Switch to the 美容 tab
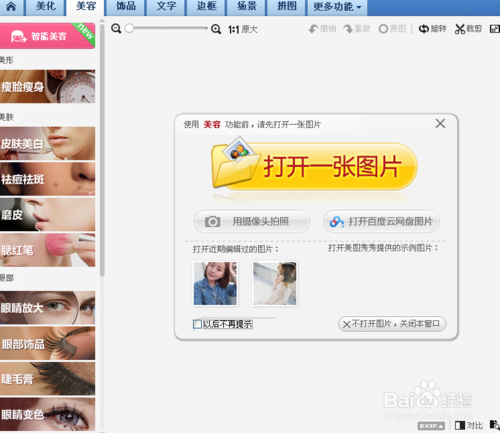The height and width of the screenshot is (433, 500). 86,6
